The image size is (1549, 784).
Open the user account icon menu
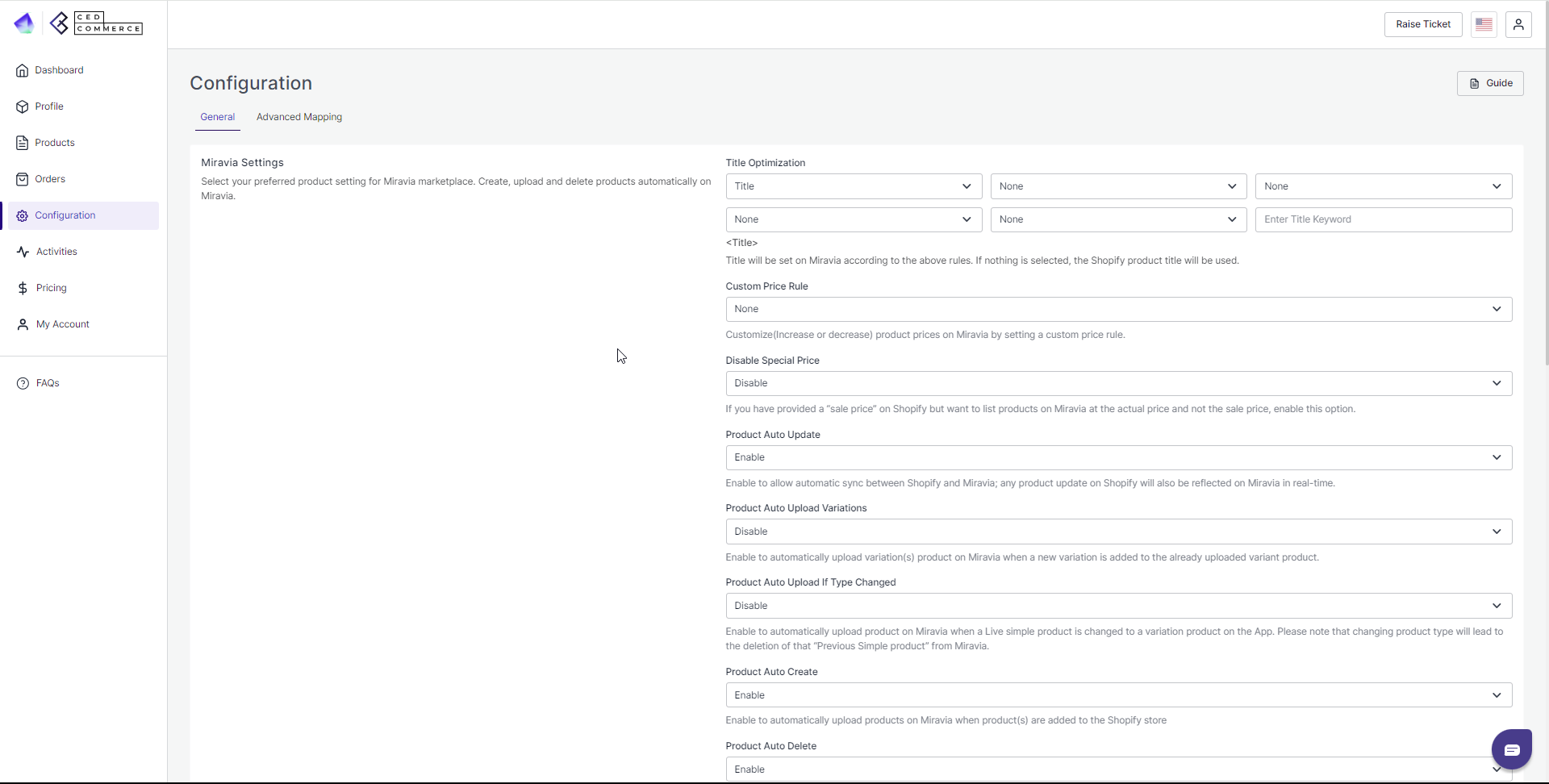[1518, 24]
